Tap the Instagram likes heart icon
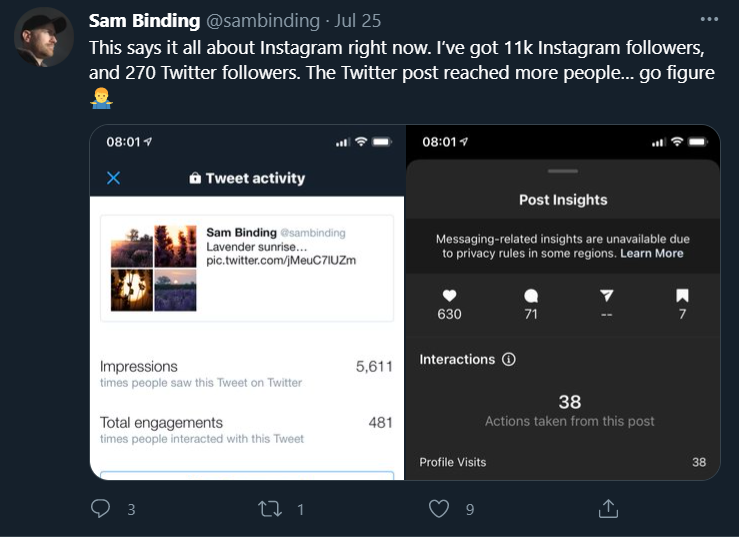The height and width of the screenshot is (537, 739). [450, 296]
